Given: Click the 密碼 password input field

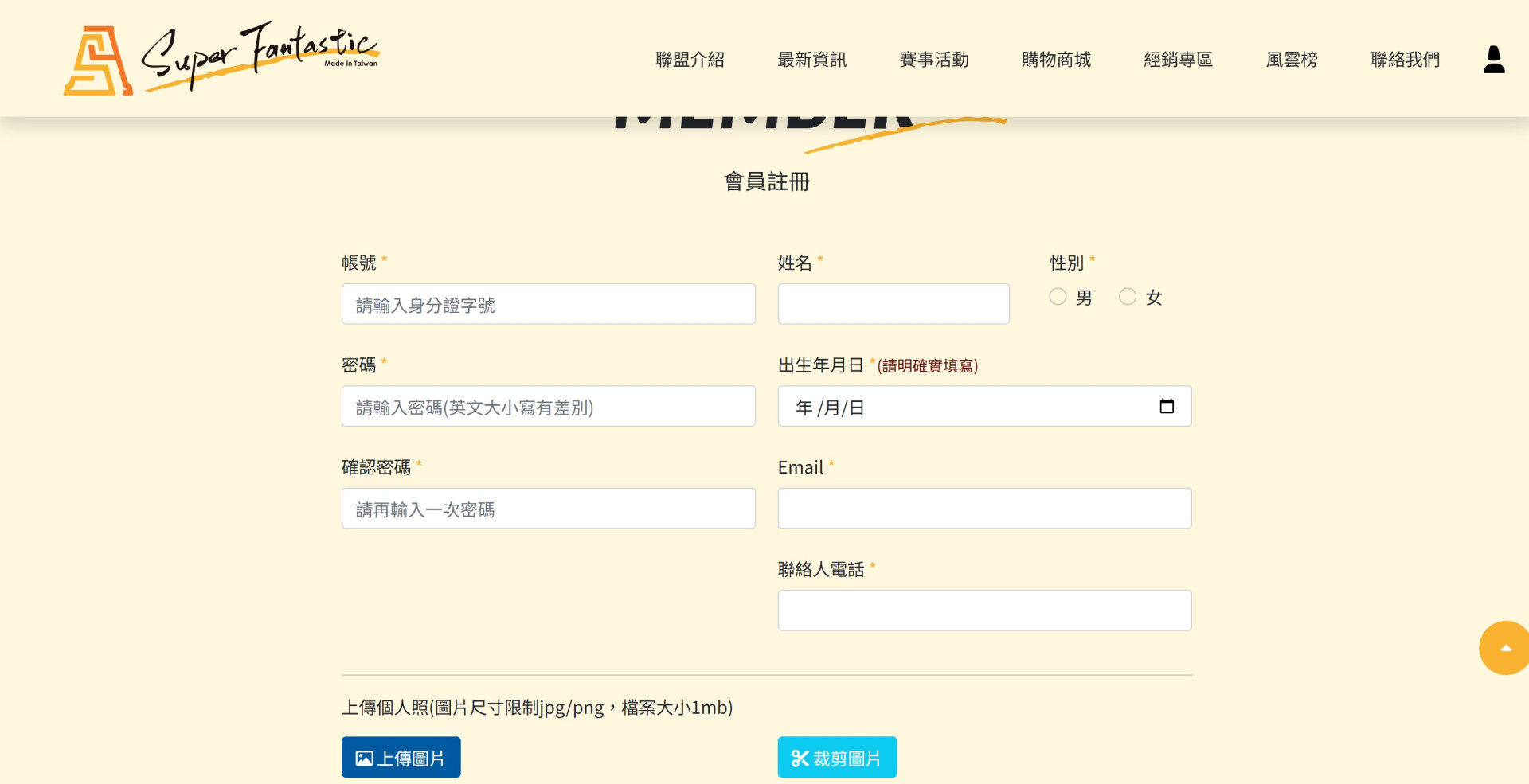Looking at the screenshot, I should [548, 406].
